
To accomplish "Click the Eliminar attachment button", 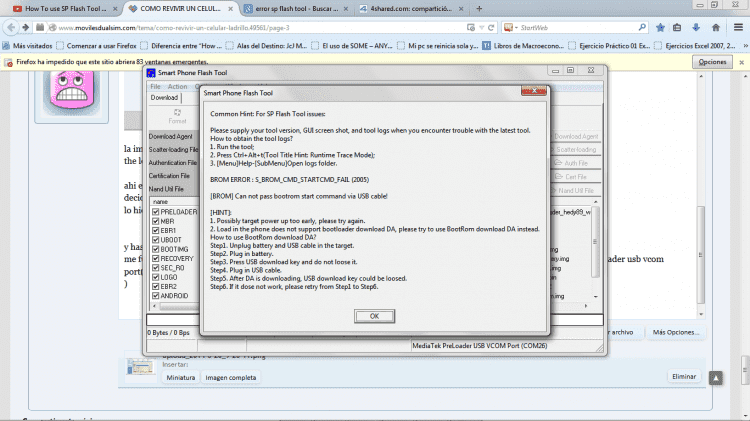I will pyautogui.click(x=684, y=377).
